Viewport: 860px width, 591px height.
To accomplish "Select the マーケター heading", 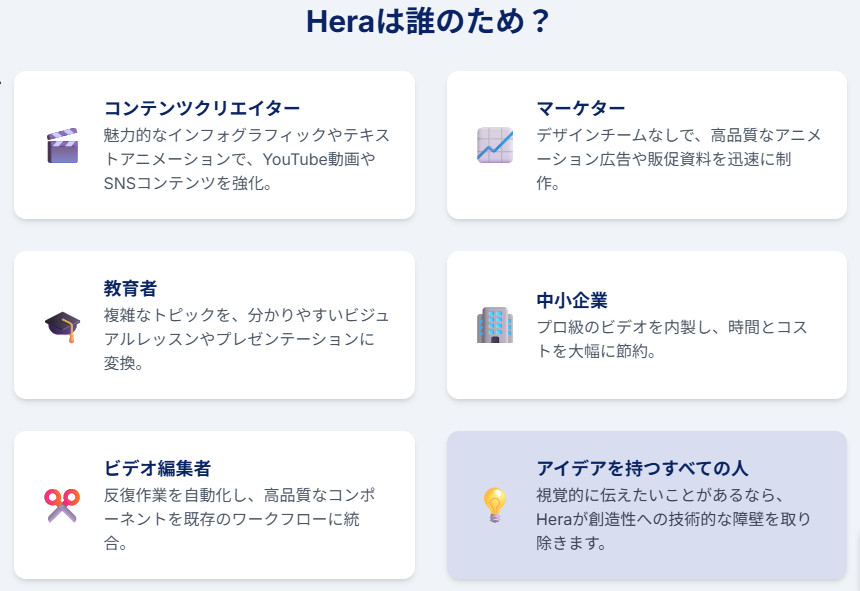I will pos(581,108).
